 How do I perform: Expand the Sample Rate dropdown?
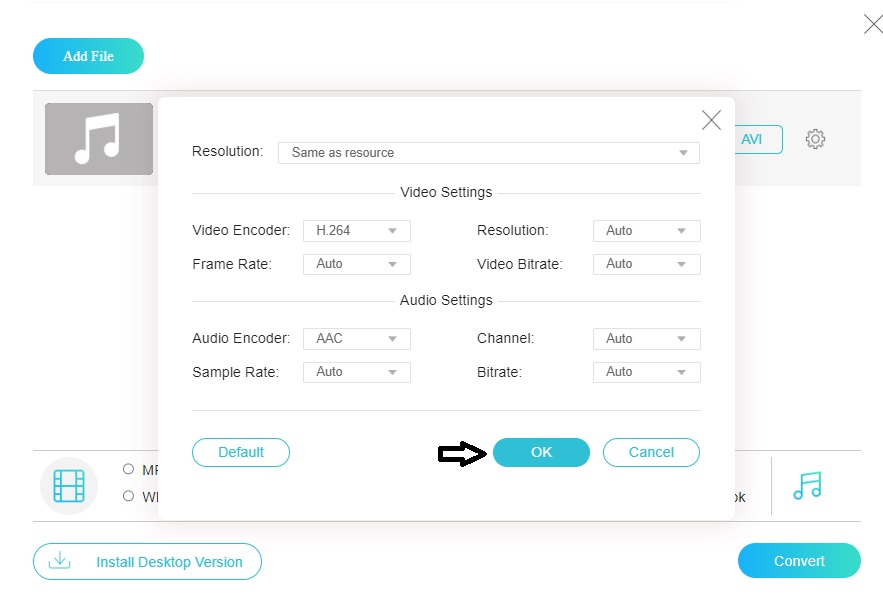(356, 372)
